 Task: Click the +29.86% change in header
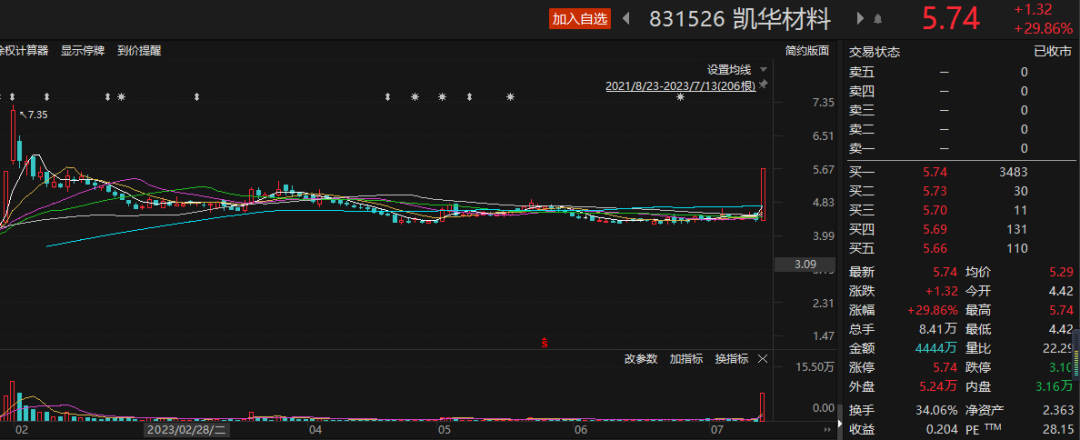pyautogui.click(x=1043, y=29)
